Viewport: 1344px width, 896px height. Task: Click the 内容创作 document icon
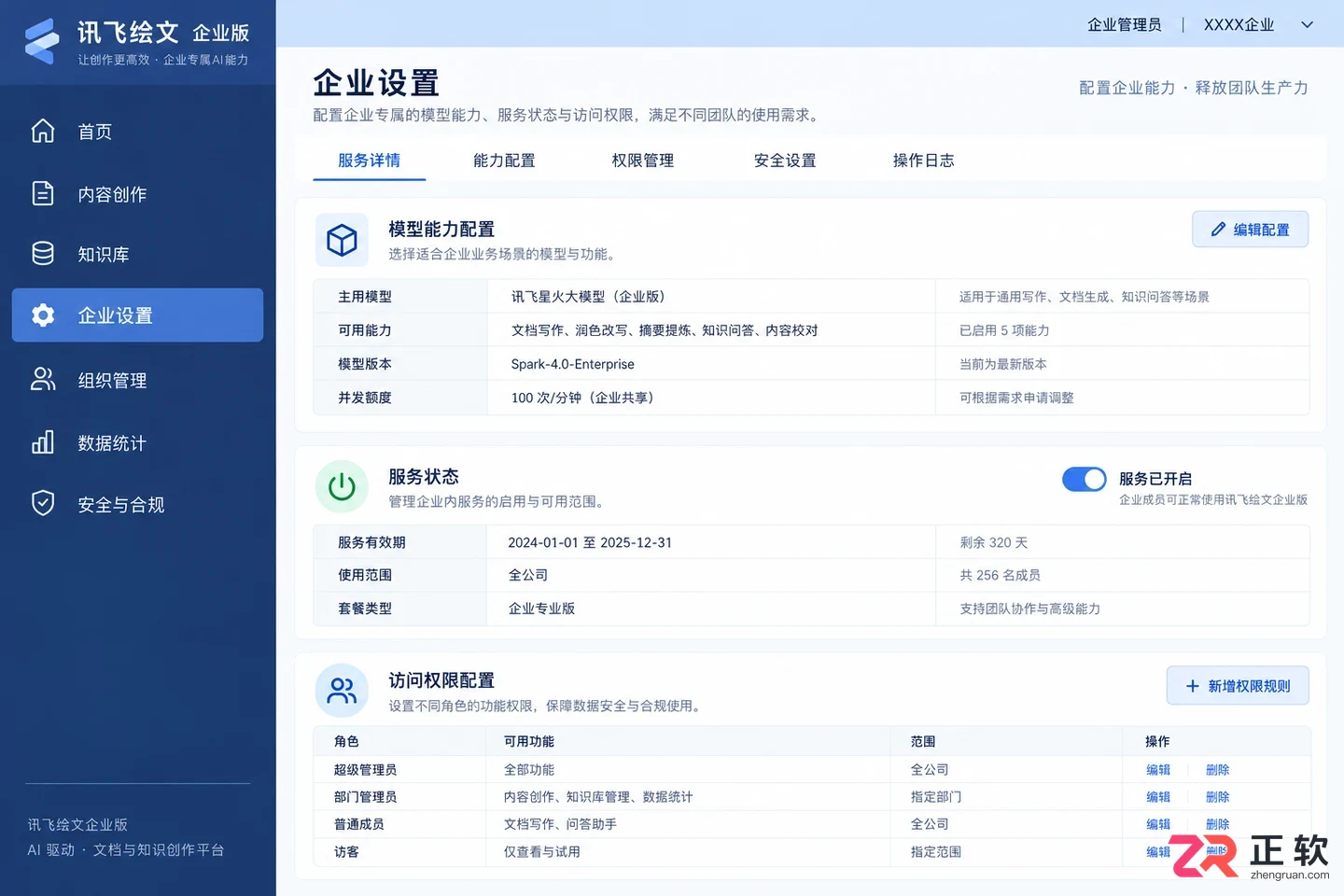tap(43, 193)
